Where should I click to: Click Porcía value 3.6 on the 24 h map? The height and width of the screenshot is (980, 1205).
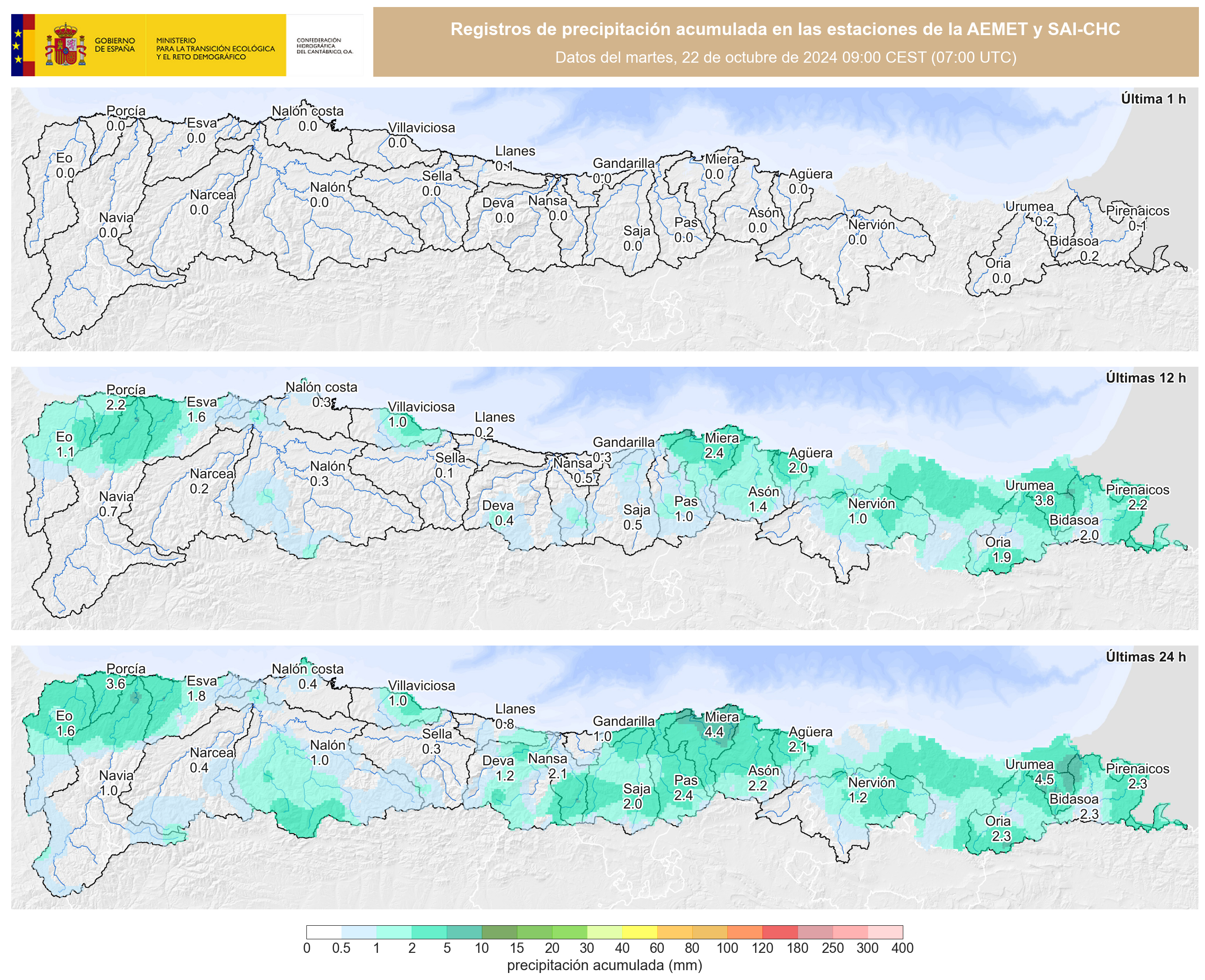(116, 683)
